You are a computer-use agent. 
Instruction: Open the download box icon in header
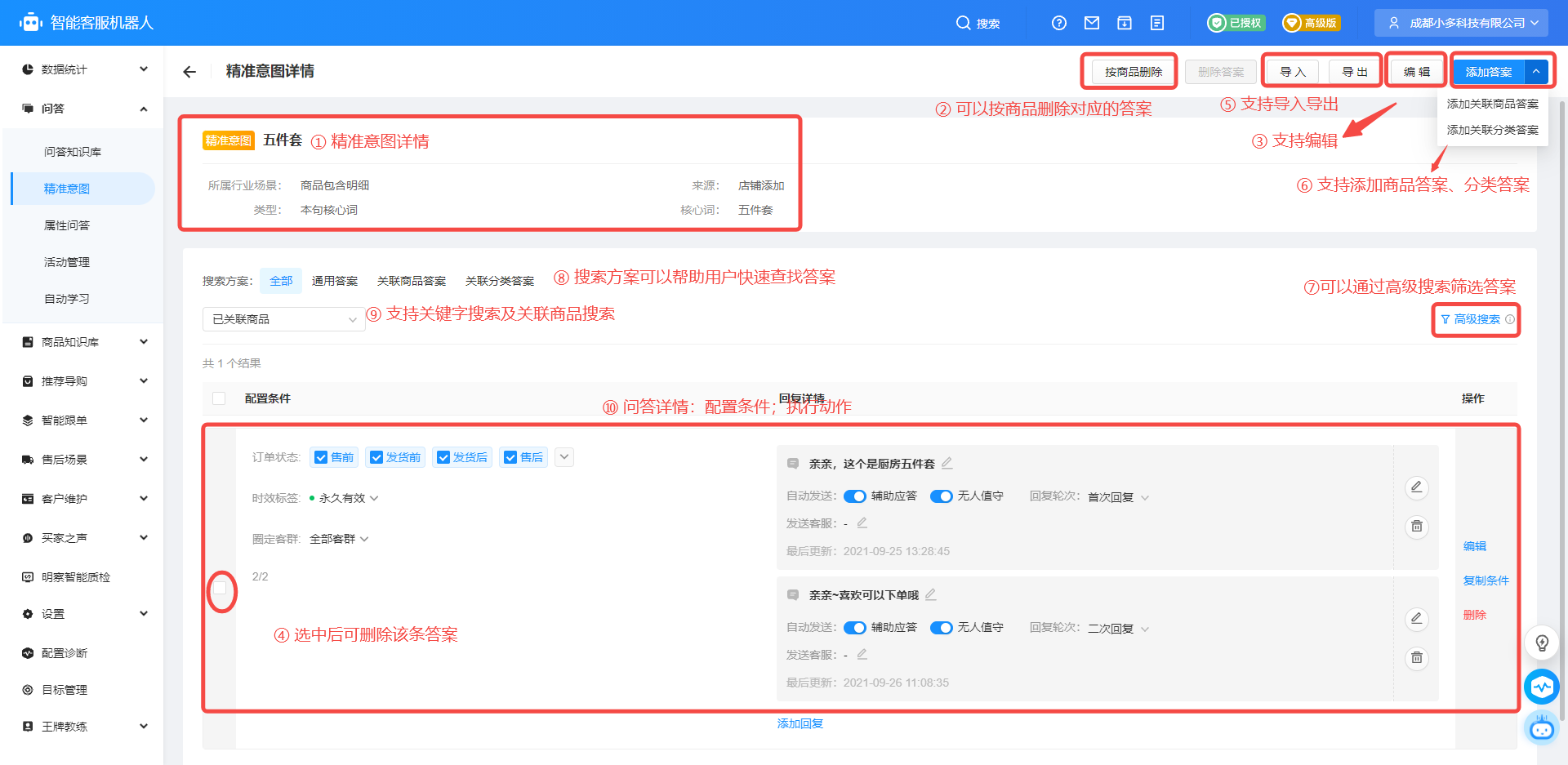1125,23
